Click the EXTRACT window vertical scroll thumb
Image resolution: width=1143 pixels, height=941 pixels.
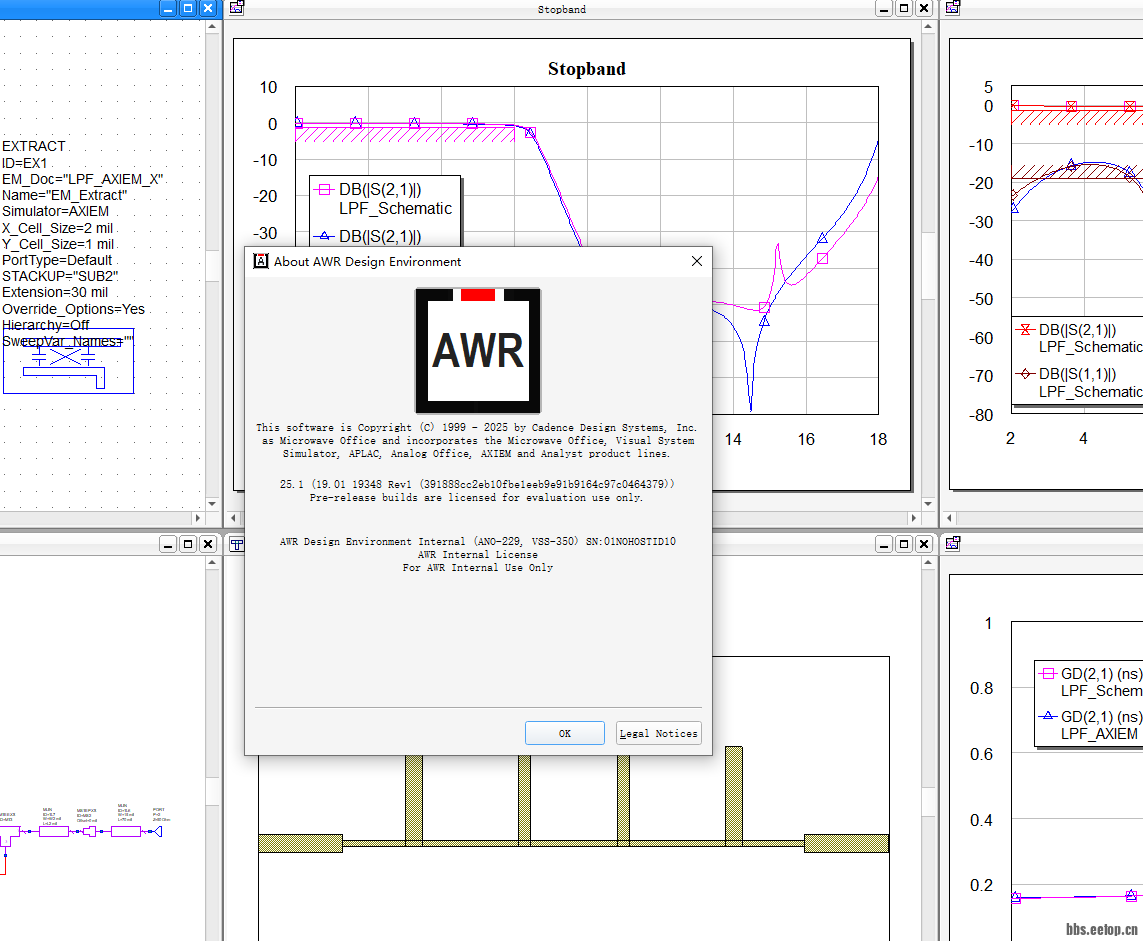[212, 265]
